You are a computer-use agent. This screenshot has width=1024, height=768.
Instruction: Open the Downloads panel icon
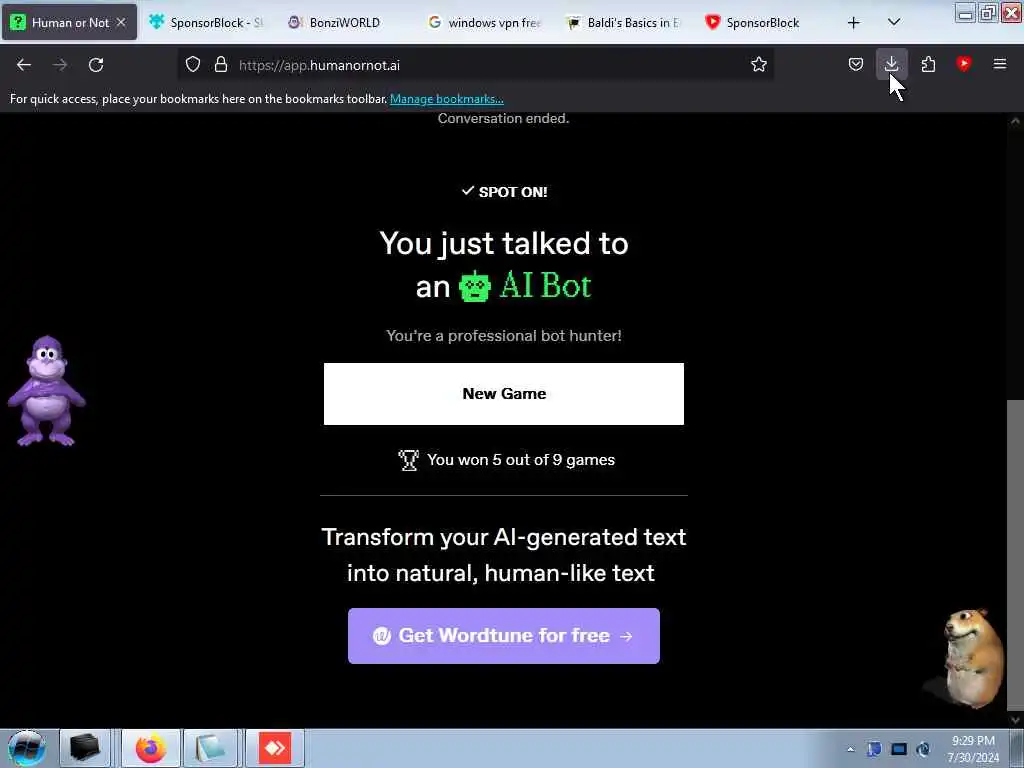coord(891,65)
